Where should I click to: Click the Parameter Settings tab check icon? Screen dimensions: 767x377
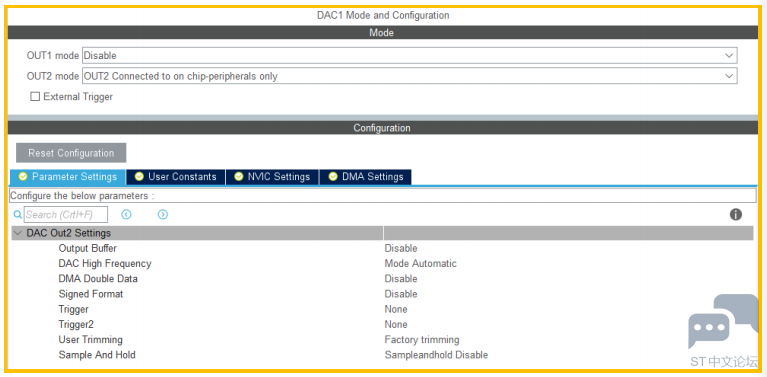[x=23, y=177]
